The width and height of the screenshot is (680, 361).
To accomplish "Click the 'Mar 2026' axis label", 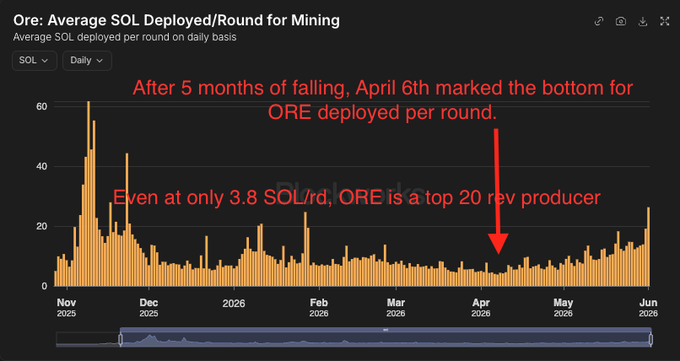I will click(x=396, y=308).
